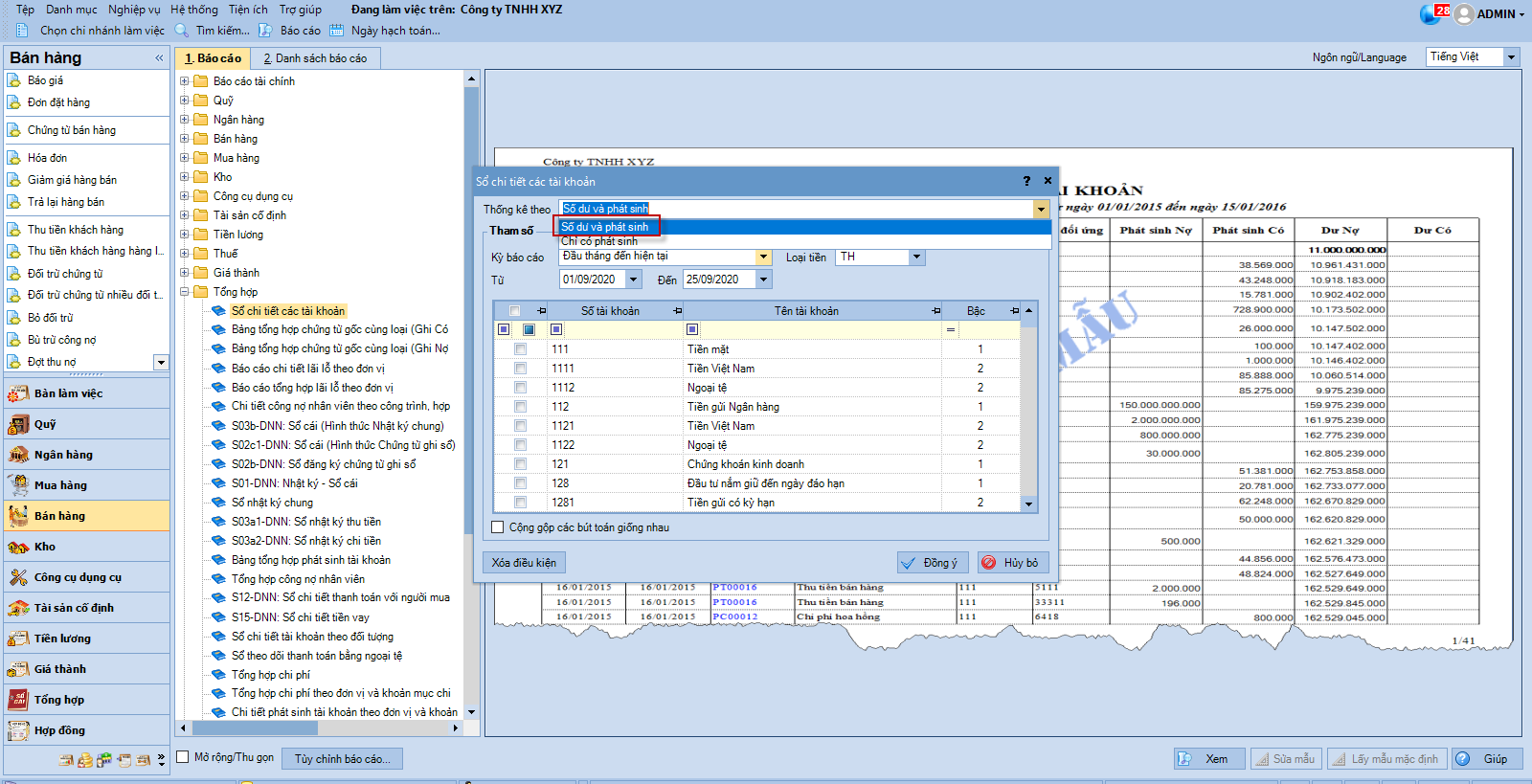The height and width of the screenshot is (784, 1532).
Task: Open the Mua hàng module in sidebar
Action: click(86, 485)
